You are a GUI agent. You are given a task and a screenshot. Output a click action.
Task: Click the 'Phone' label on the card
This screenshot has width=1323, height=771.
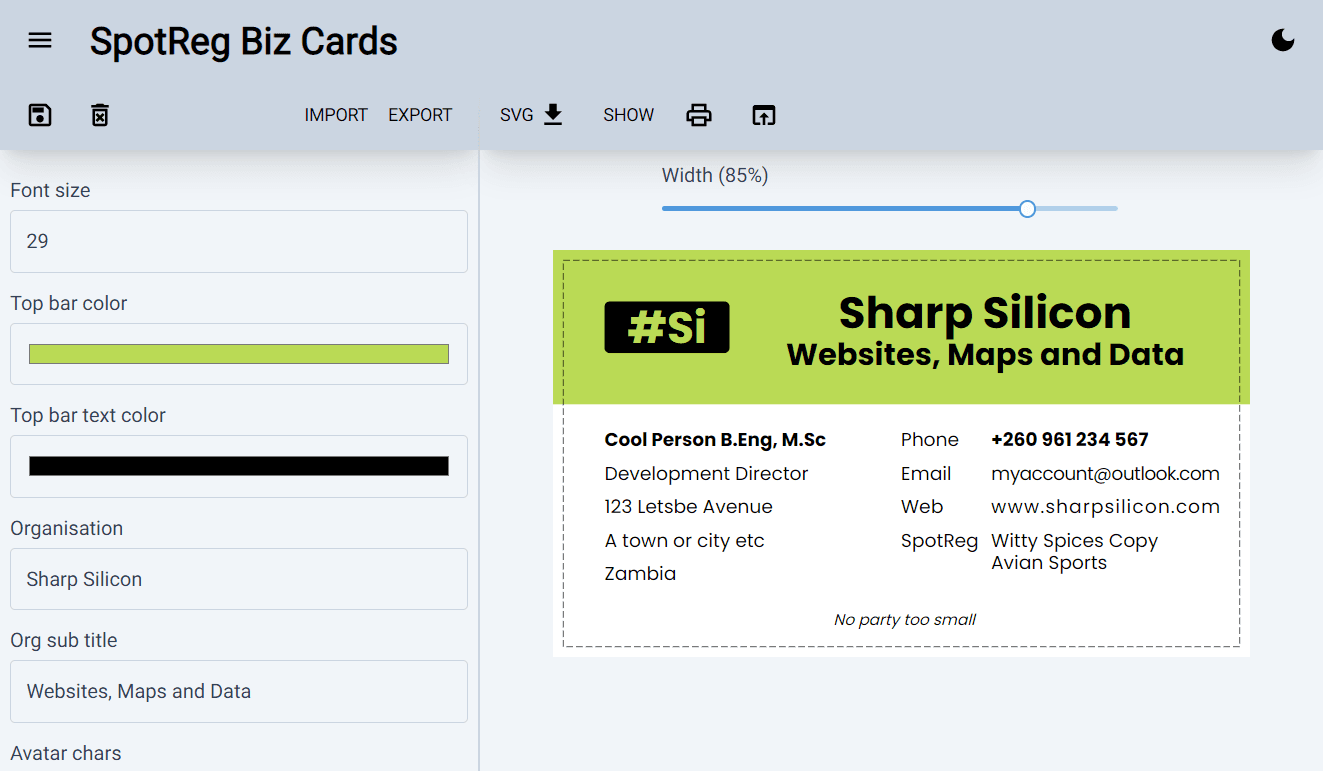coord(929,439)
